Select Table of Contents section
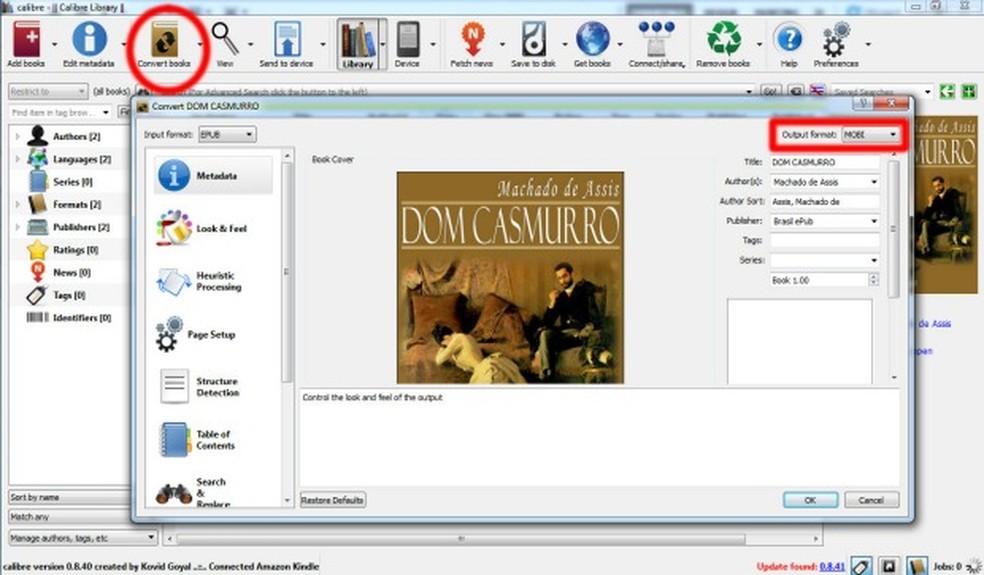The image size is (984, 575). [x=213, y=439]
